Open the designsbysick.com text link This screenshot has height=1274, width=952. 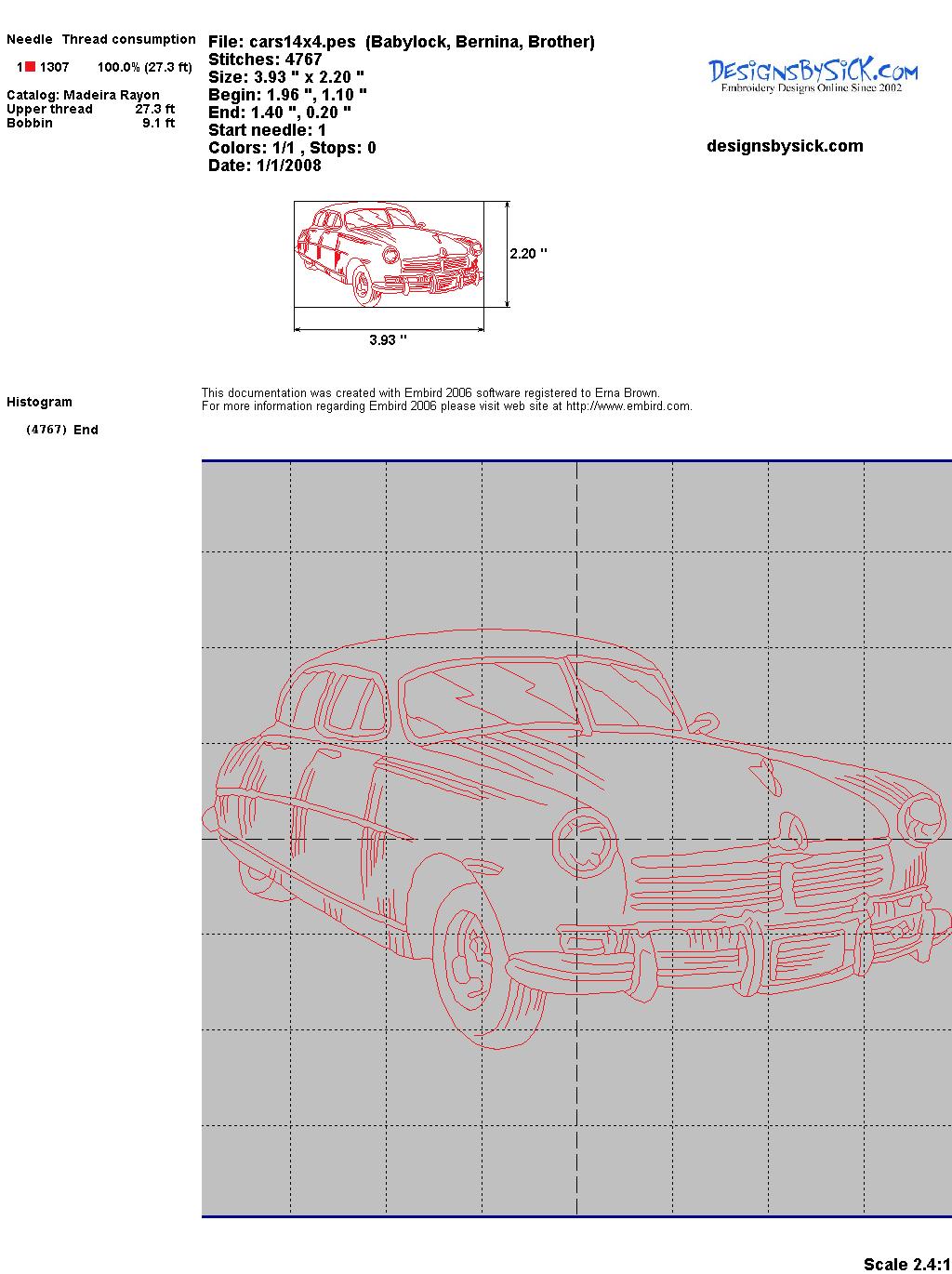tap(785, 146)
